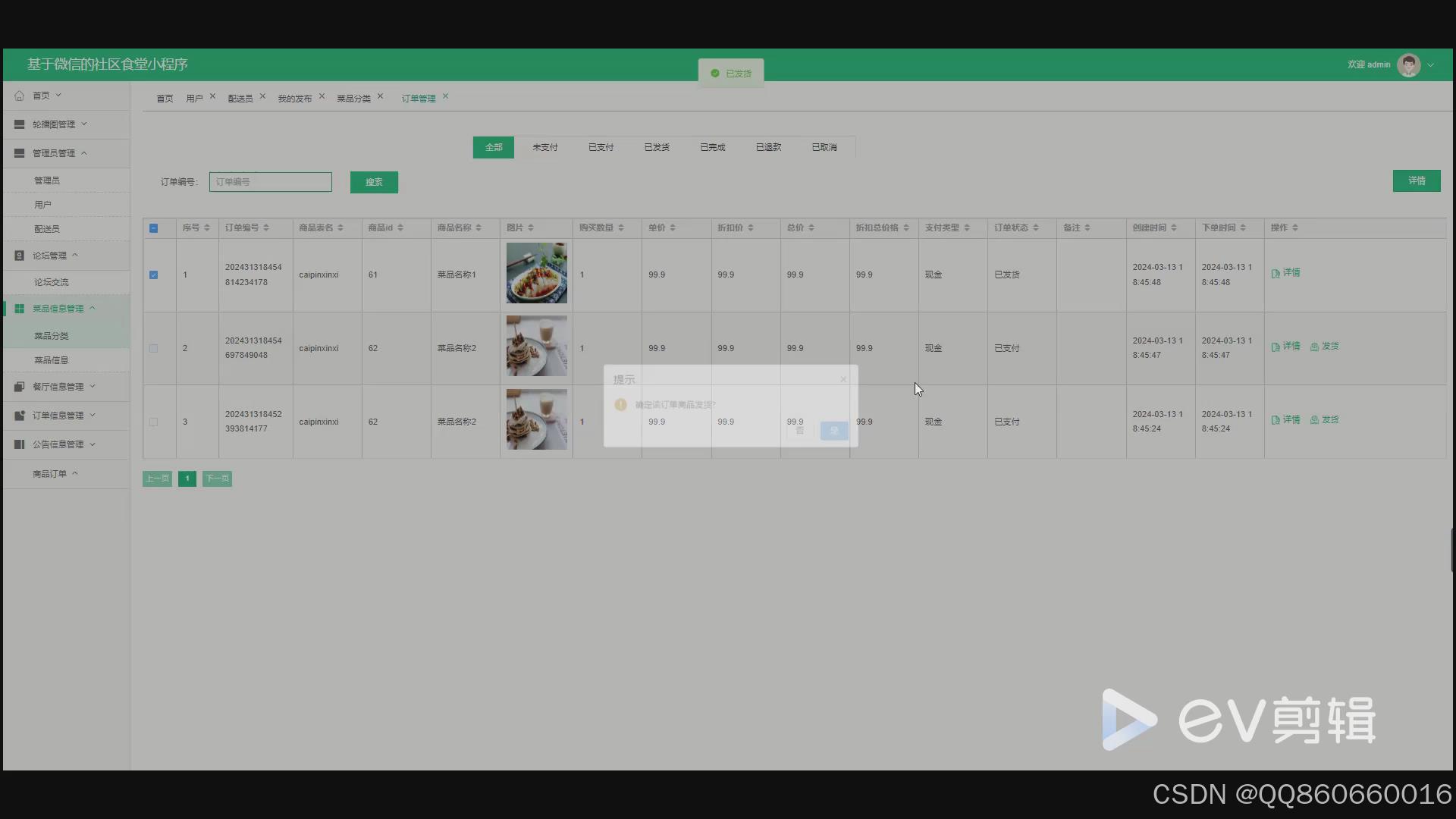Click the green 搜索 search button

(x=374, y=182)
